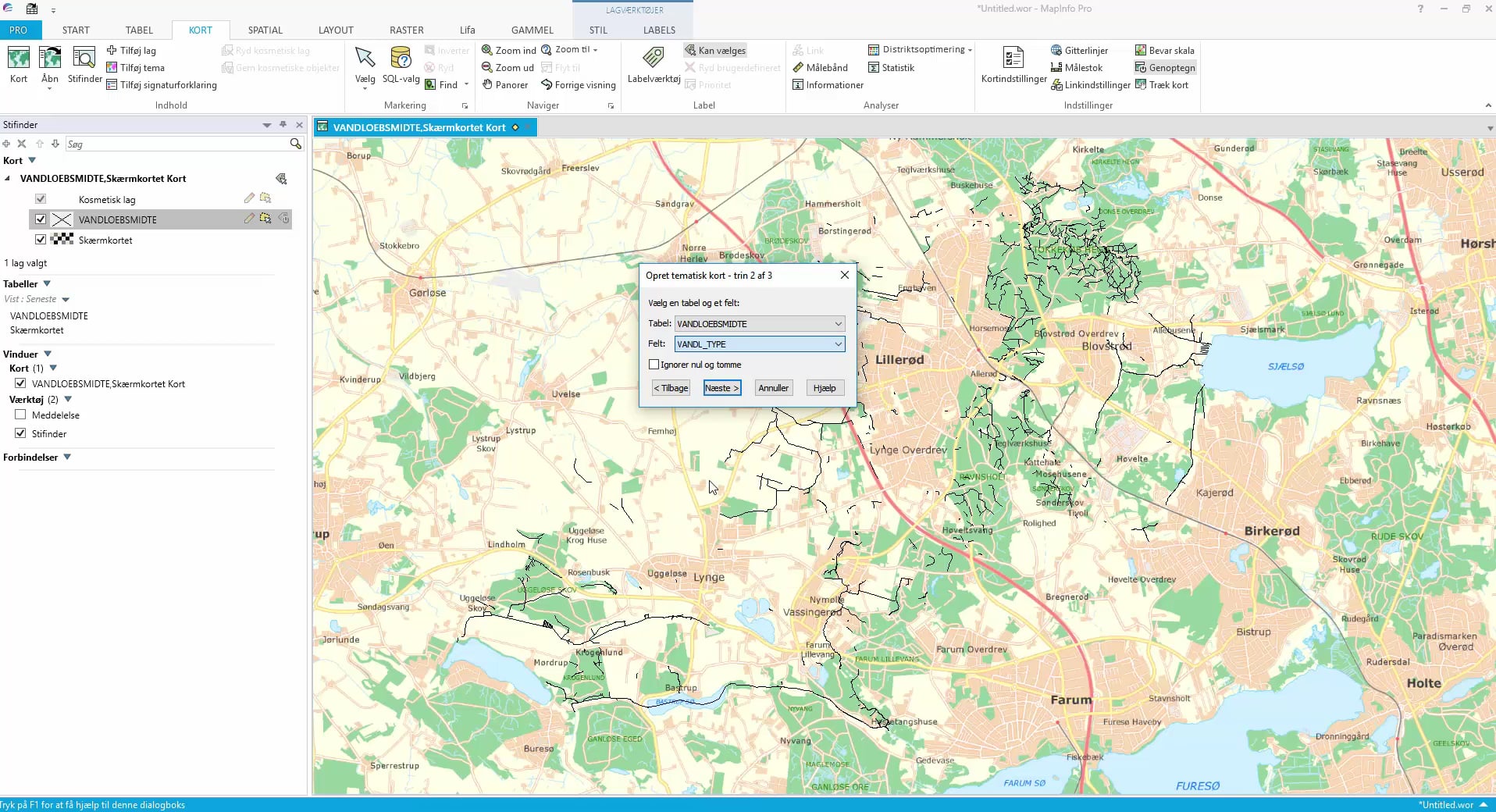Screen dimensions: 1496x812
Task: Click the VANDLOEBSMIDTE line style swatch
Action: pos(61,219)
